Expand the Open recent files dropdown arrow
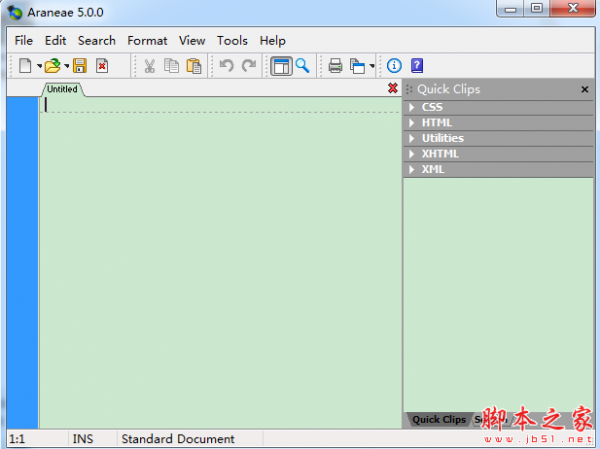The width and height of the screenshot is (600, 449). point(67,66)
